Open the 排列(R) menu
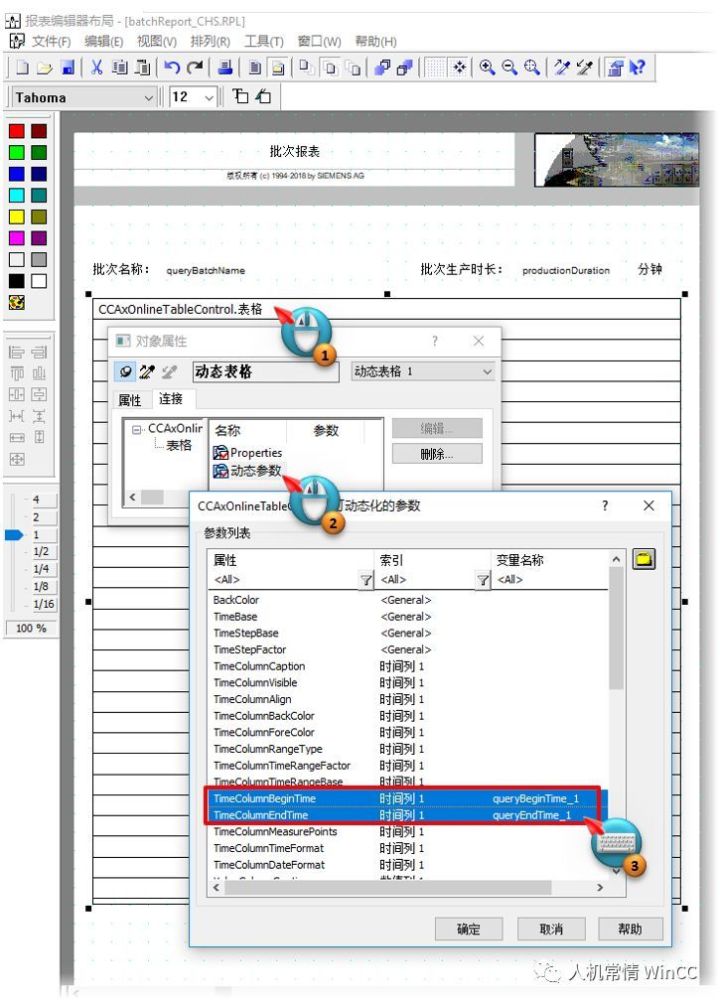Viewport: 720px width, 1004px height. click(x=209, y=42)
